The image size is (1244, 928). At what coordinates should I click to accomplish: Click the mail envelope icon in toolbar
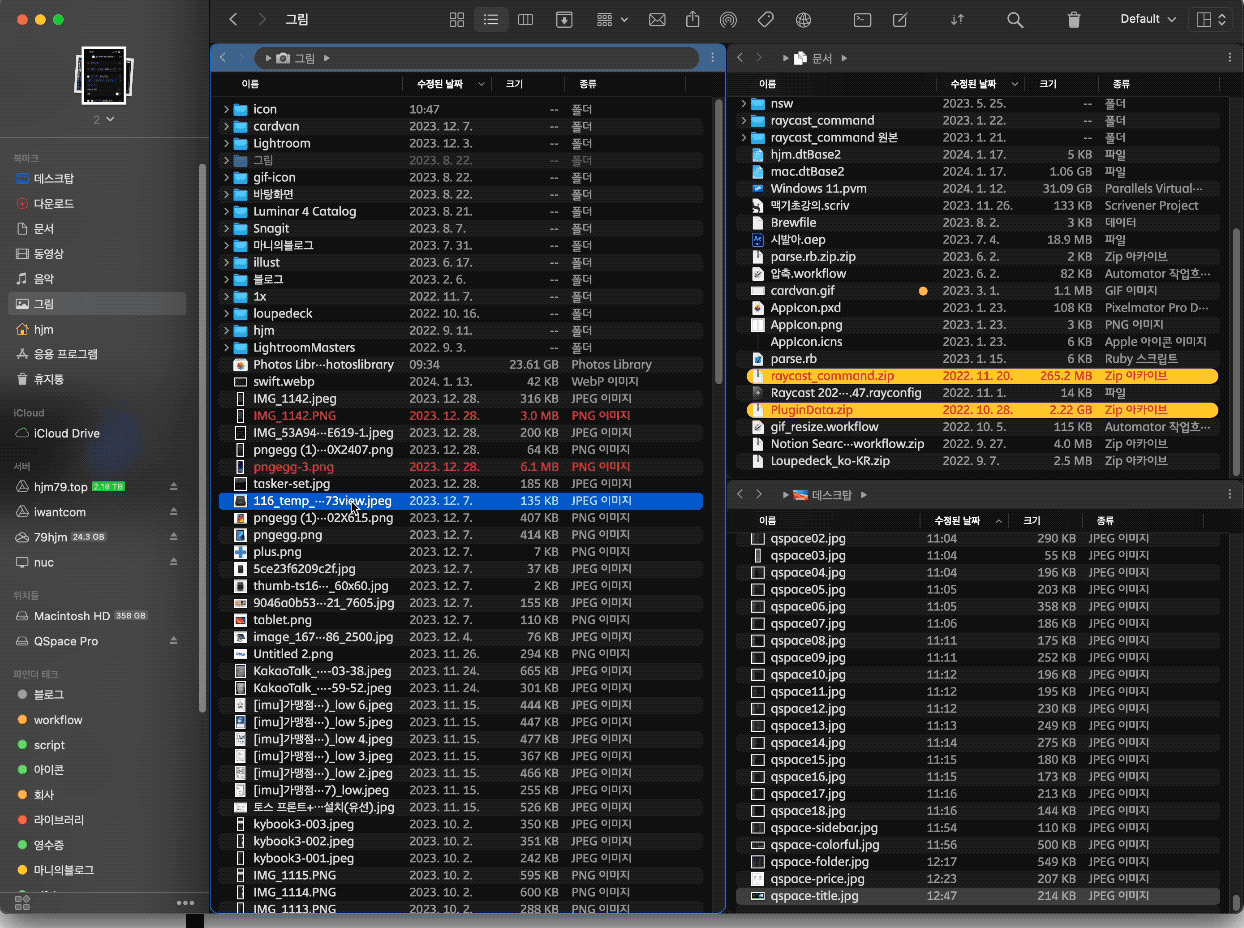(x=657, y=20)
